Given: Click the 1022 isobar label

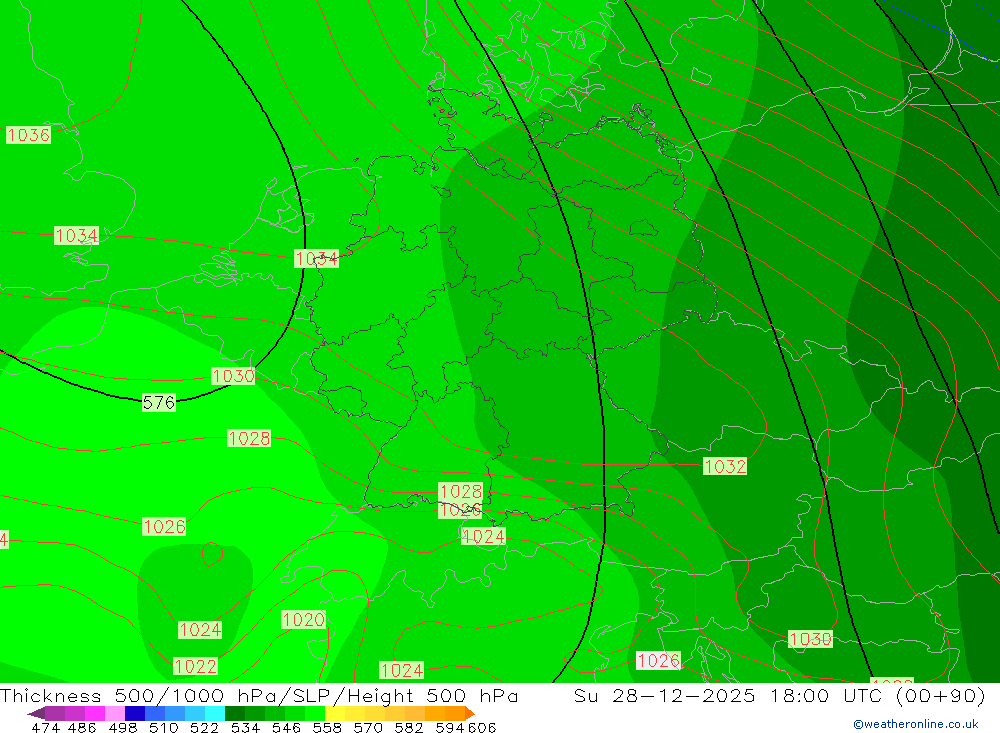Looking at the screenshot, I should pos(196,666).
